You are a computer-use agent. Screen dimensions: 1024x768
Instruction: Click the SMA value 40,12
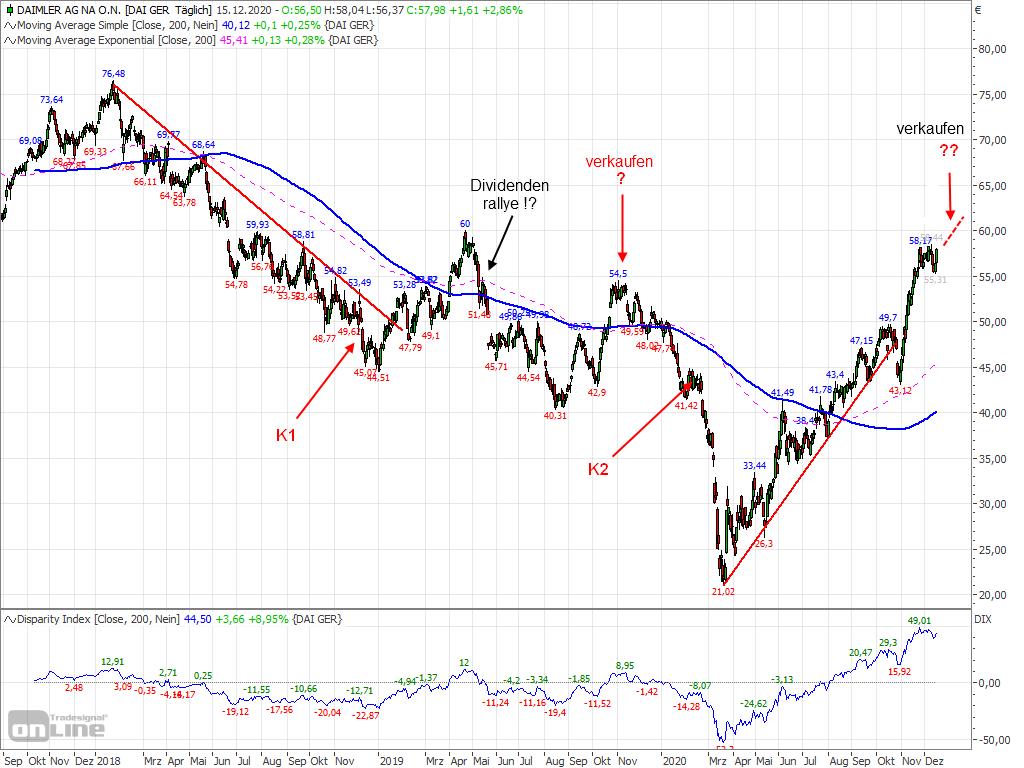pyautogui.click(x=236, y=25)
